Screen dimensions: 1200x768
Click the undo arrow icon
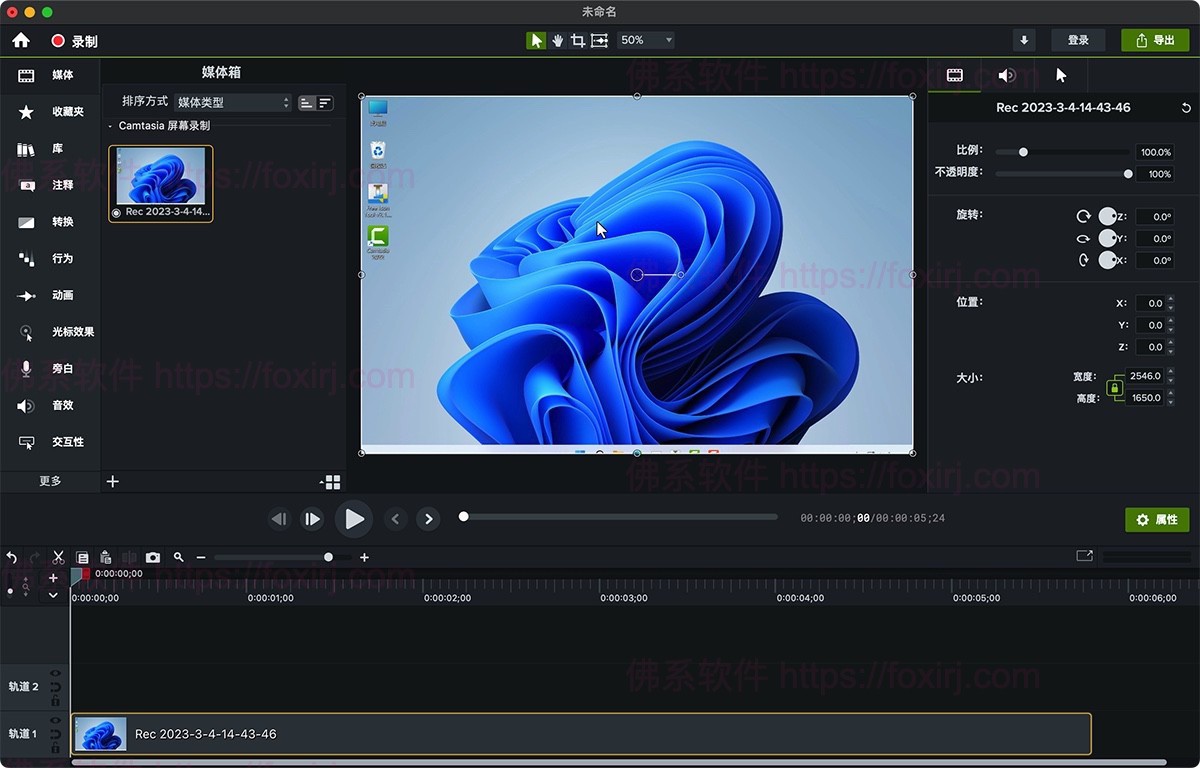(x=11, y=557)
